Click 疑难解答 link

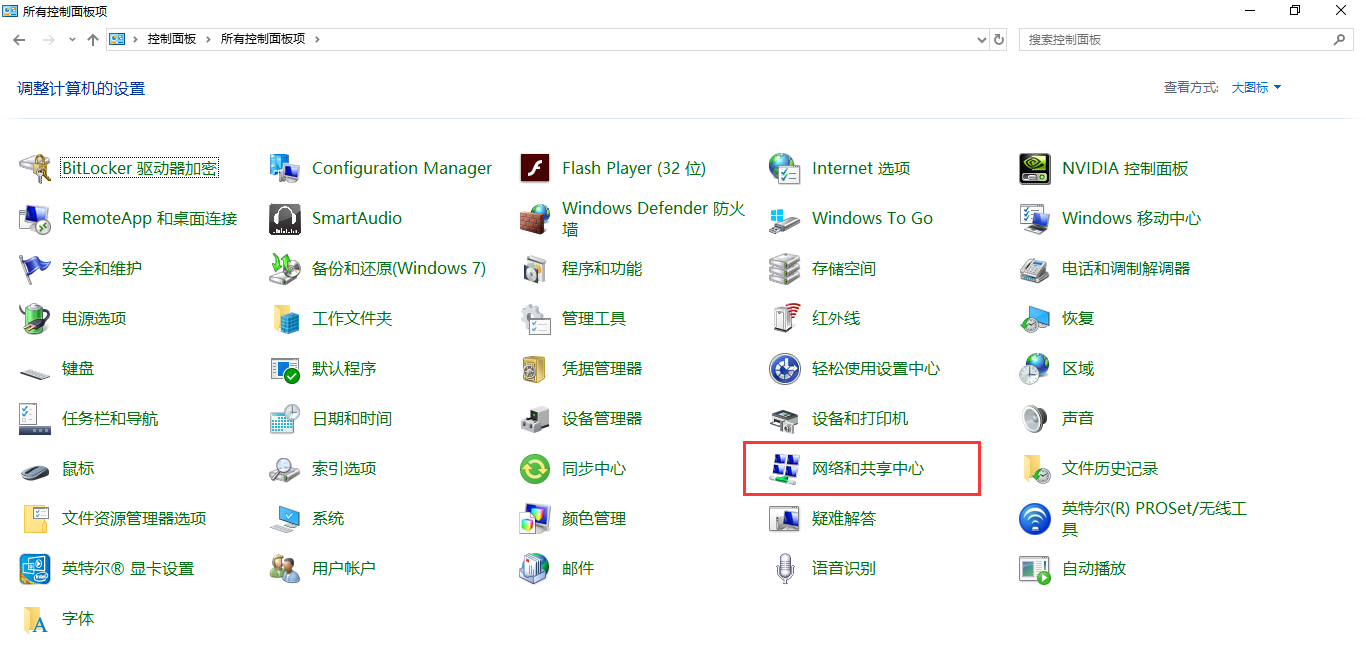pos(844,518)
